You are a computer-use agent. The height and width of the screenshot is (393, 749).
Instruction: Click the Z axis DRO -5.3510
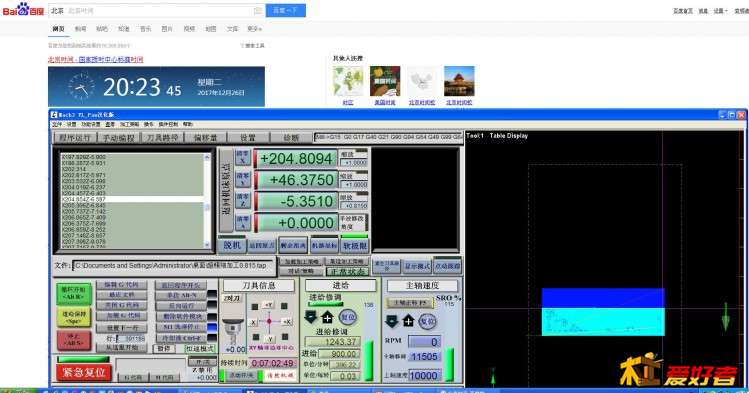(x=296, y=201)
